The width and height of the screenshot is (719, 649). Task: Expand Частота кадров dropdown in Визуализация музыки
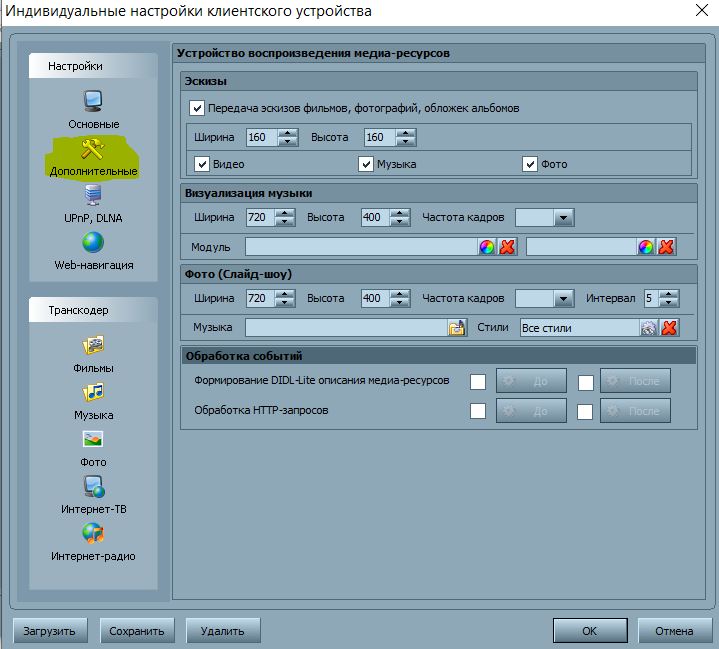[x=564, y=218]
